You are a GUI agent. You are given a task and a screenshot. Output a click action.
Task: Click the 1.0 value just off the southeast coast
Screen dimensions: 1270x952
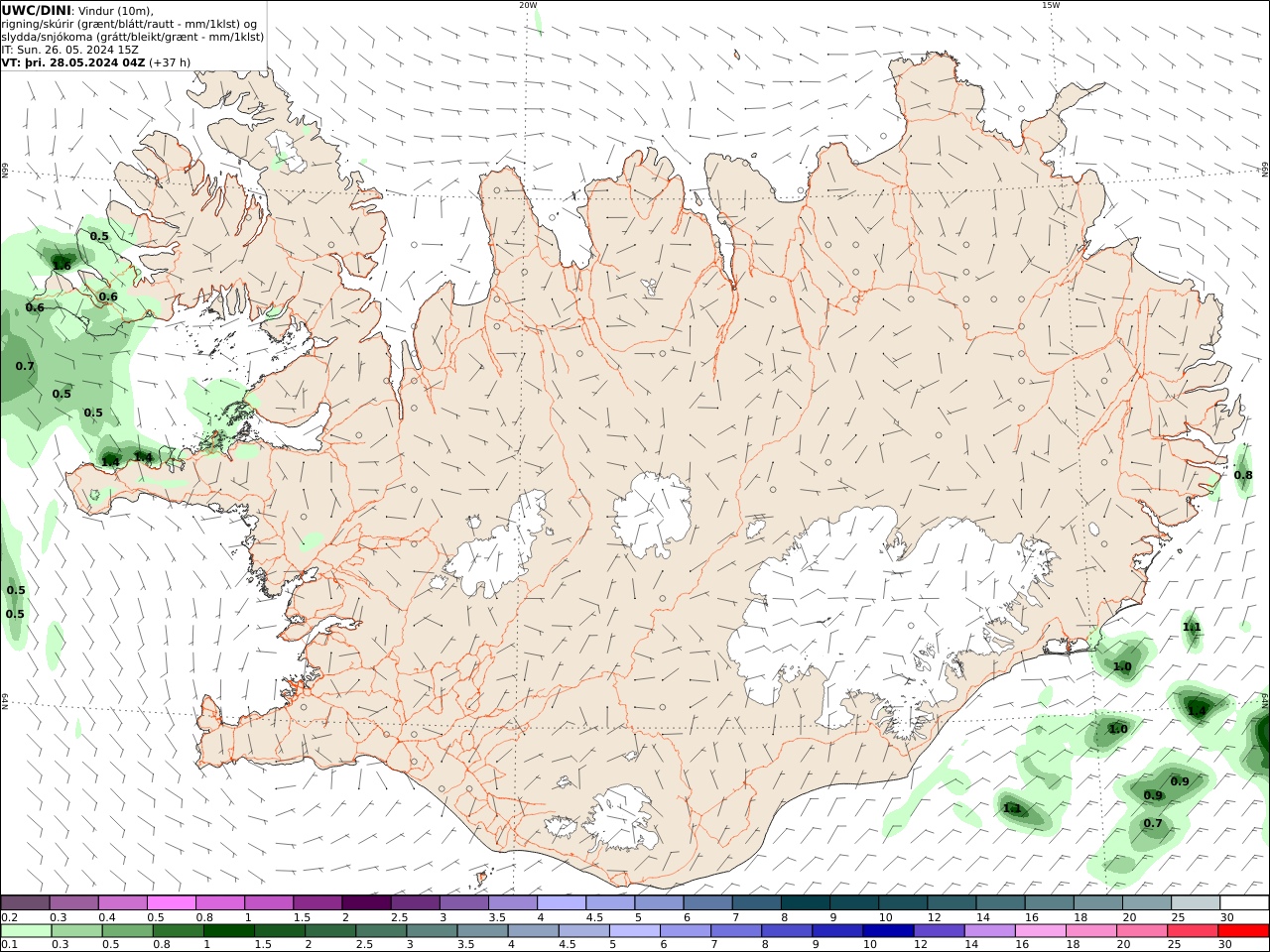(x=1122, y=667)
